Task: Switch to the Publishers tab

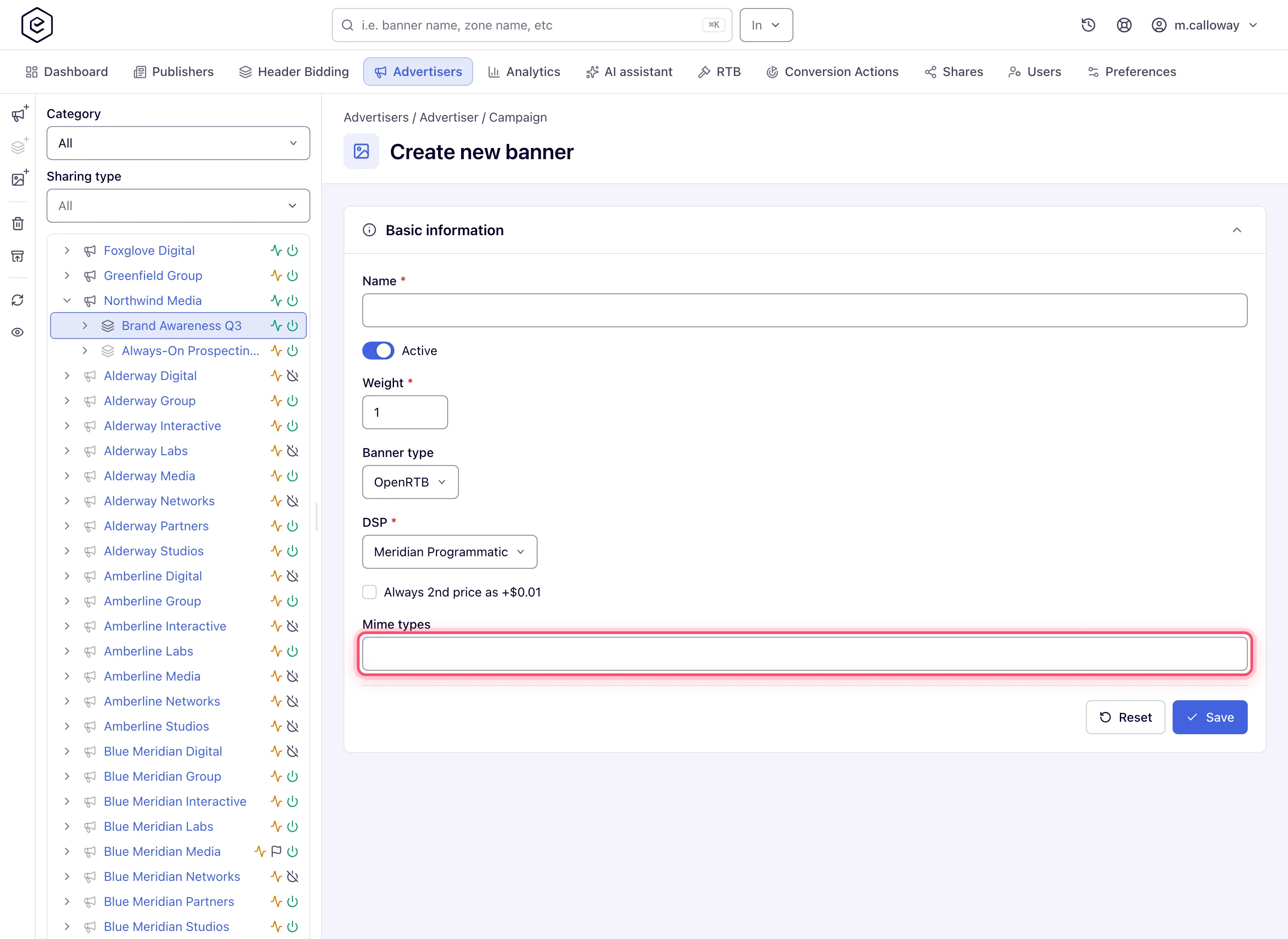Action: (174, 72)
